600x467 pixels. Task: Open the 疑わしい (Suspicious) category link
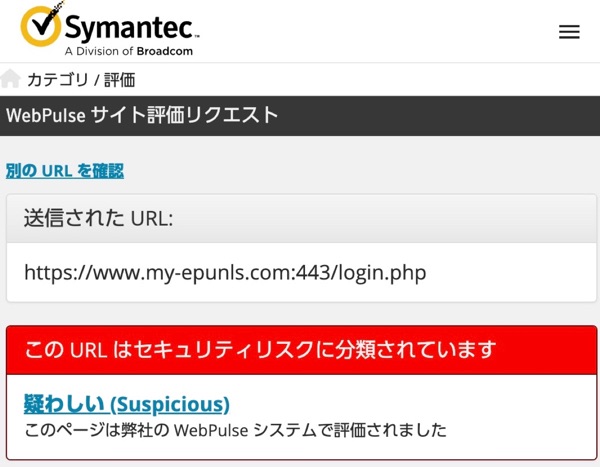[x=127, y=404]
